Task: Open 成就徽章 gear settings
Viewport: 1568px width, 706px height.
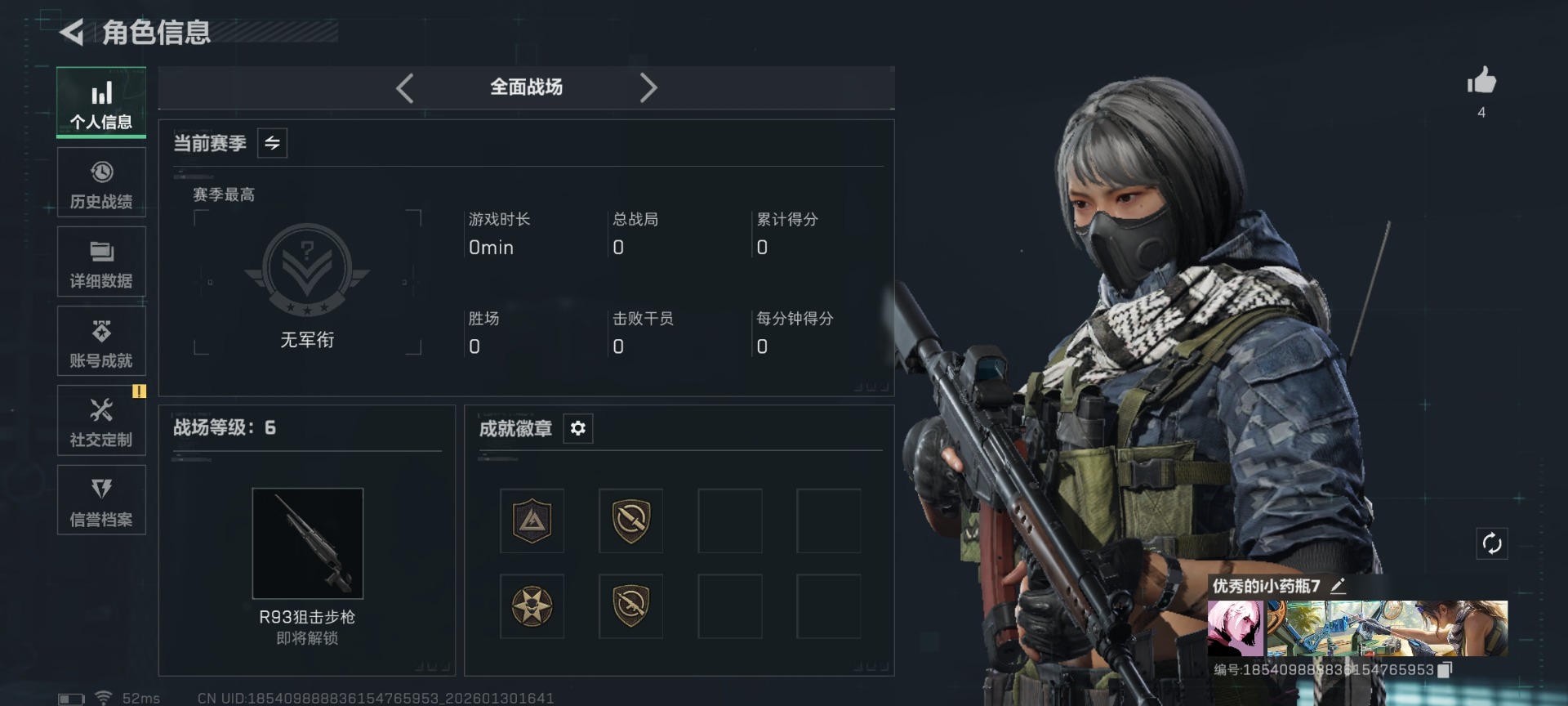Action: (x=577, y=428)
